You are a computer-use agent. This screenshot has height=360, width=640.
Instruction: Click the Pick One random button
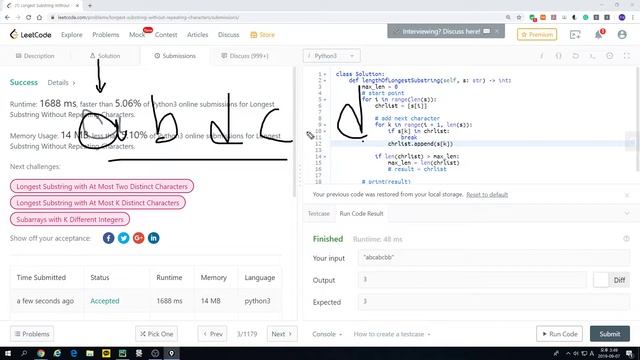156,334
